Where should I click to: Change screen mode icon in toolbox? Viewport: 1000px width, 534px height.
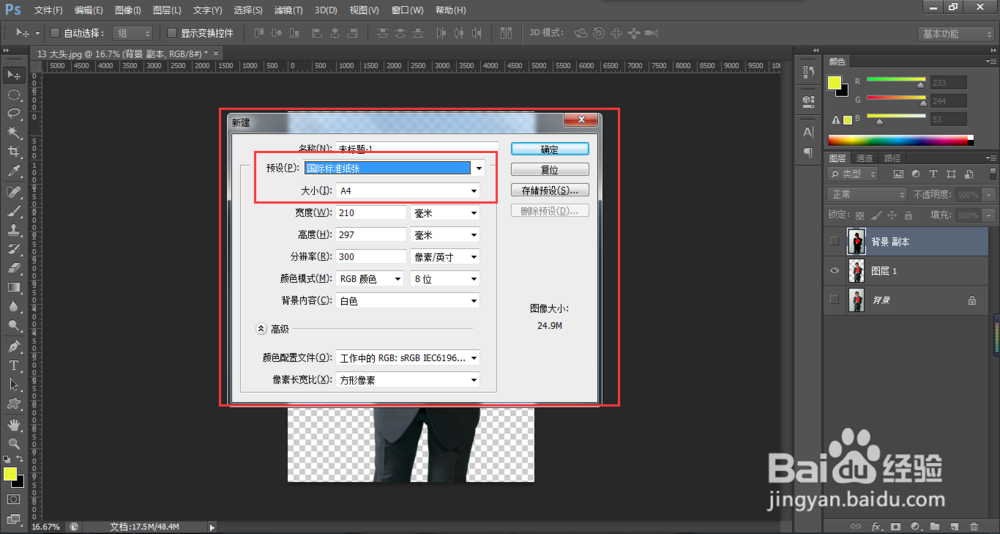point(13,518)
